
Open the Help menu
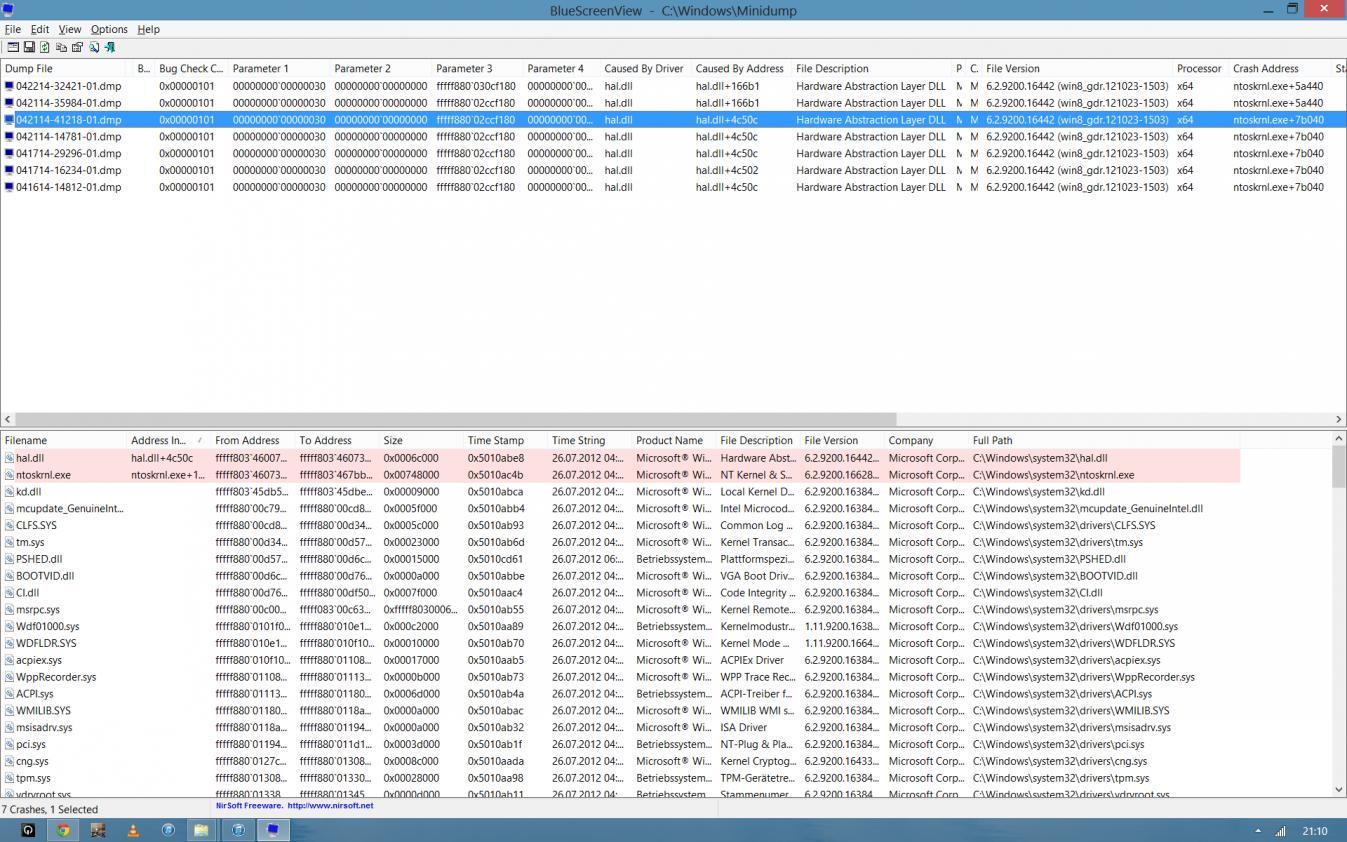(148, 29)
